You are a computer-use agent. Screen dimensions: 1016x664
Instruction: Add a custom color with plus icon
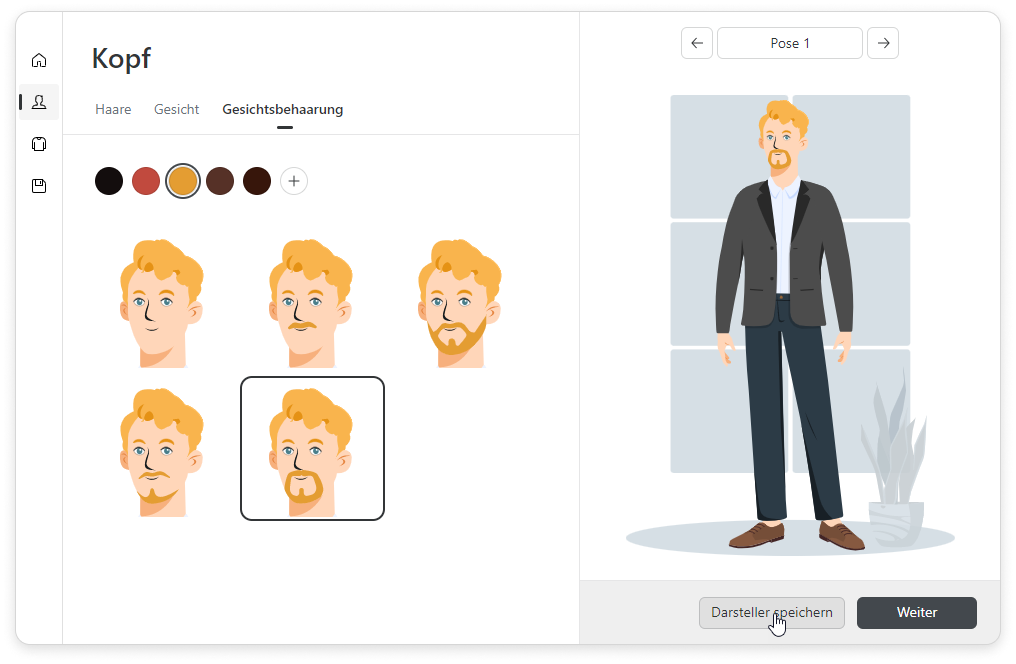click(293, 181)
